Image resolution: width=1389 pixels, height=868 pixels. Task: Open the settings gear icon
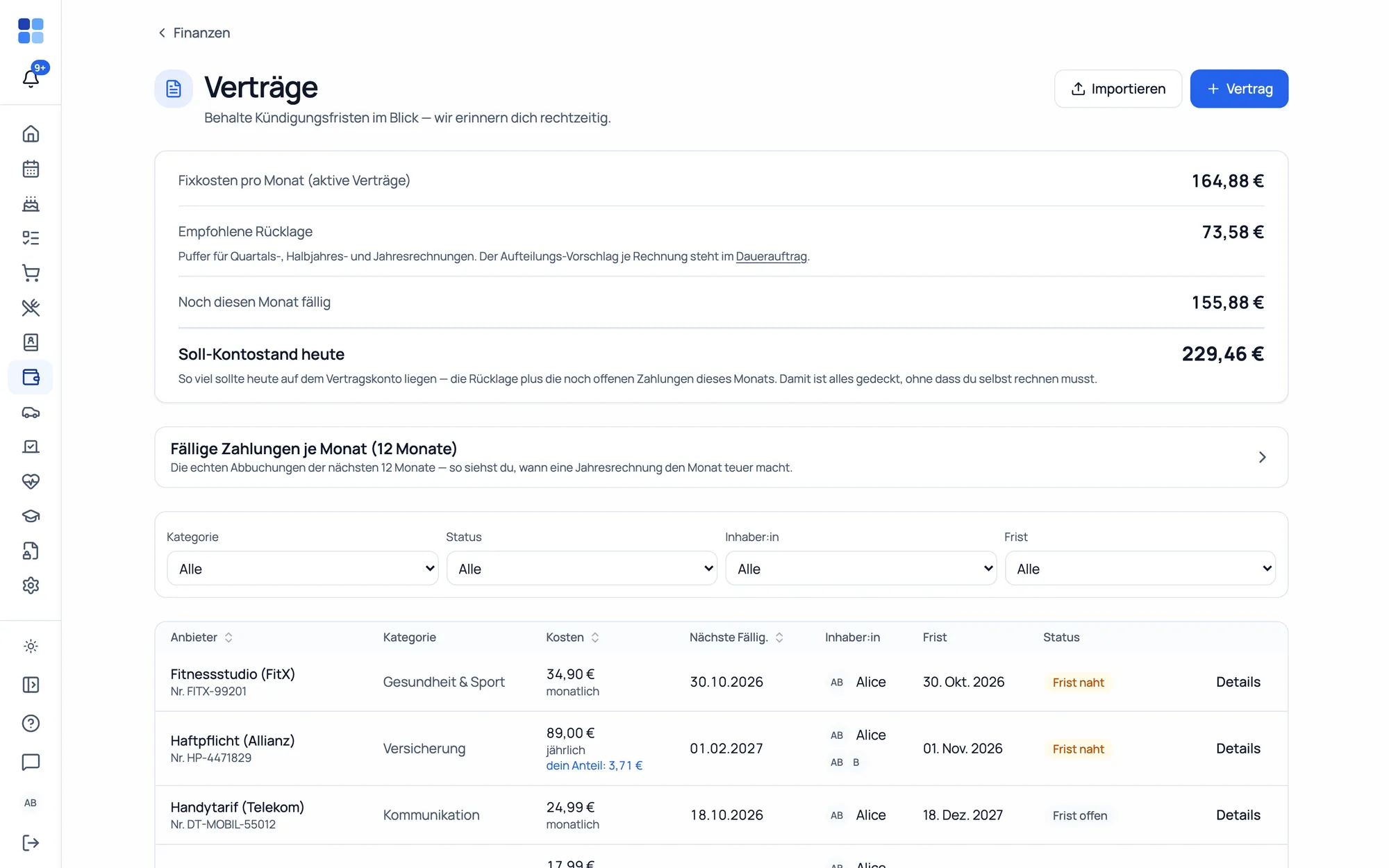click(31, 585)
